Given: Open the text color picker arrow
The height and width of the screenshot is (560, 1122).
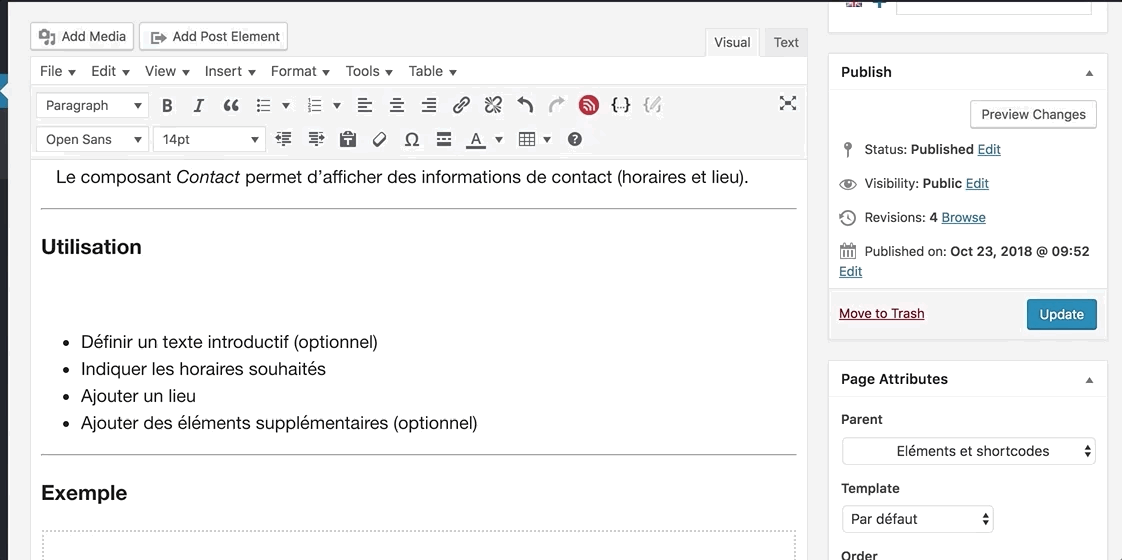Looking at the screenshot, I should pyautogui.click(x=499, y=139).
